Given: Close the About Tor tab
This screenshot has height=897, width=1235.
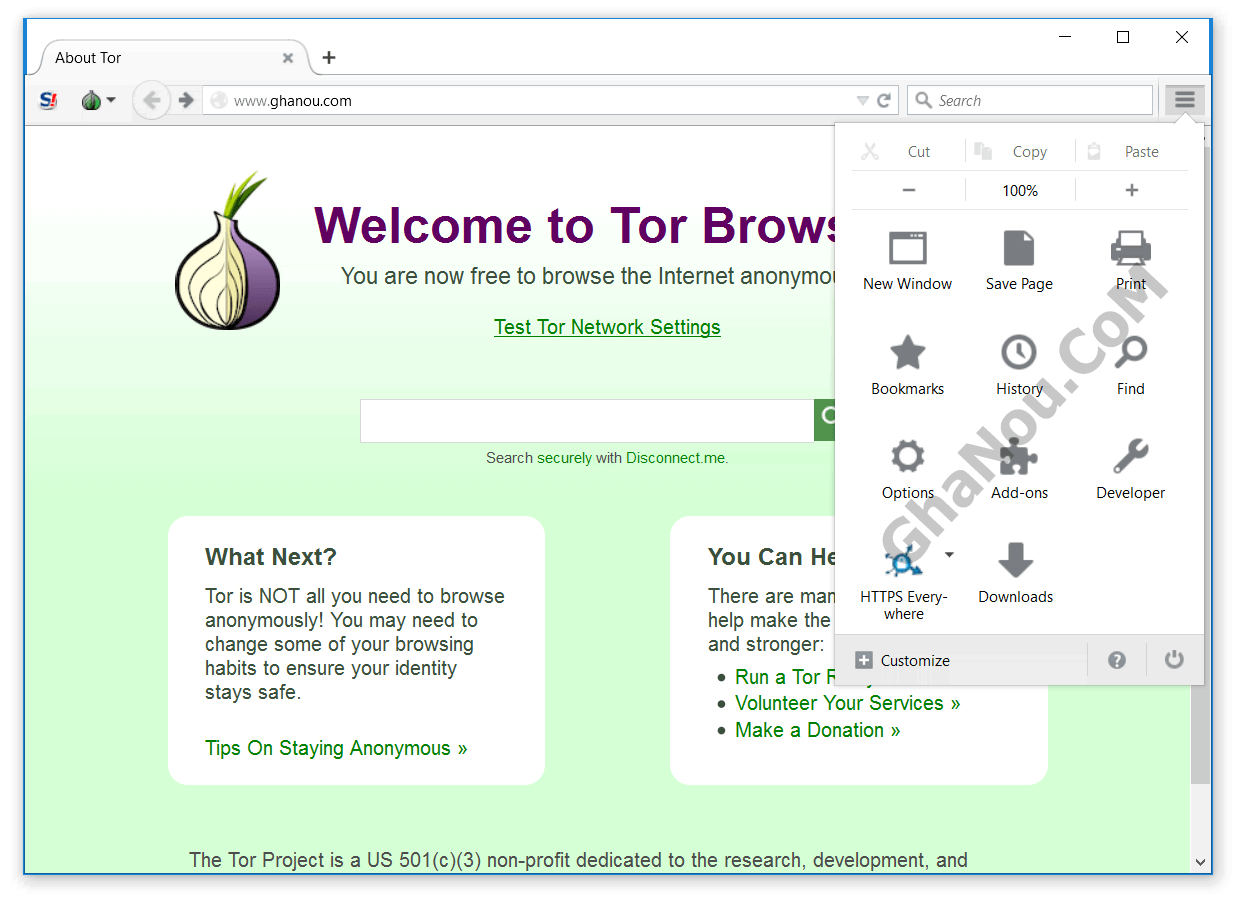Looking at the screenshot, I should pos(288,58).
